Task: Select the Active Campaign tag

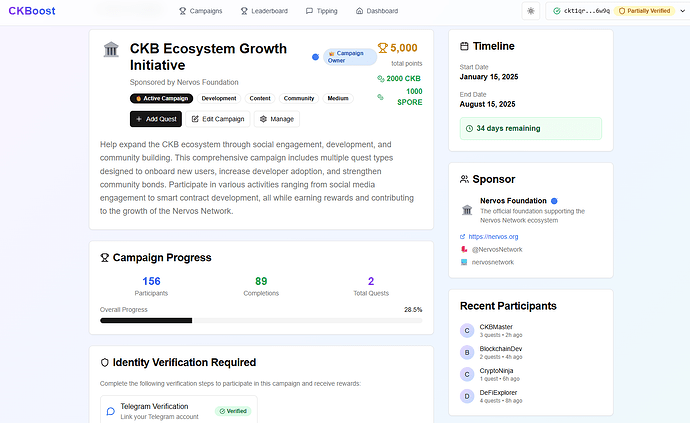Action: 161,99
